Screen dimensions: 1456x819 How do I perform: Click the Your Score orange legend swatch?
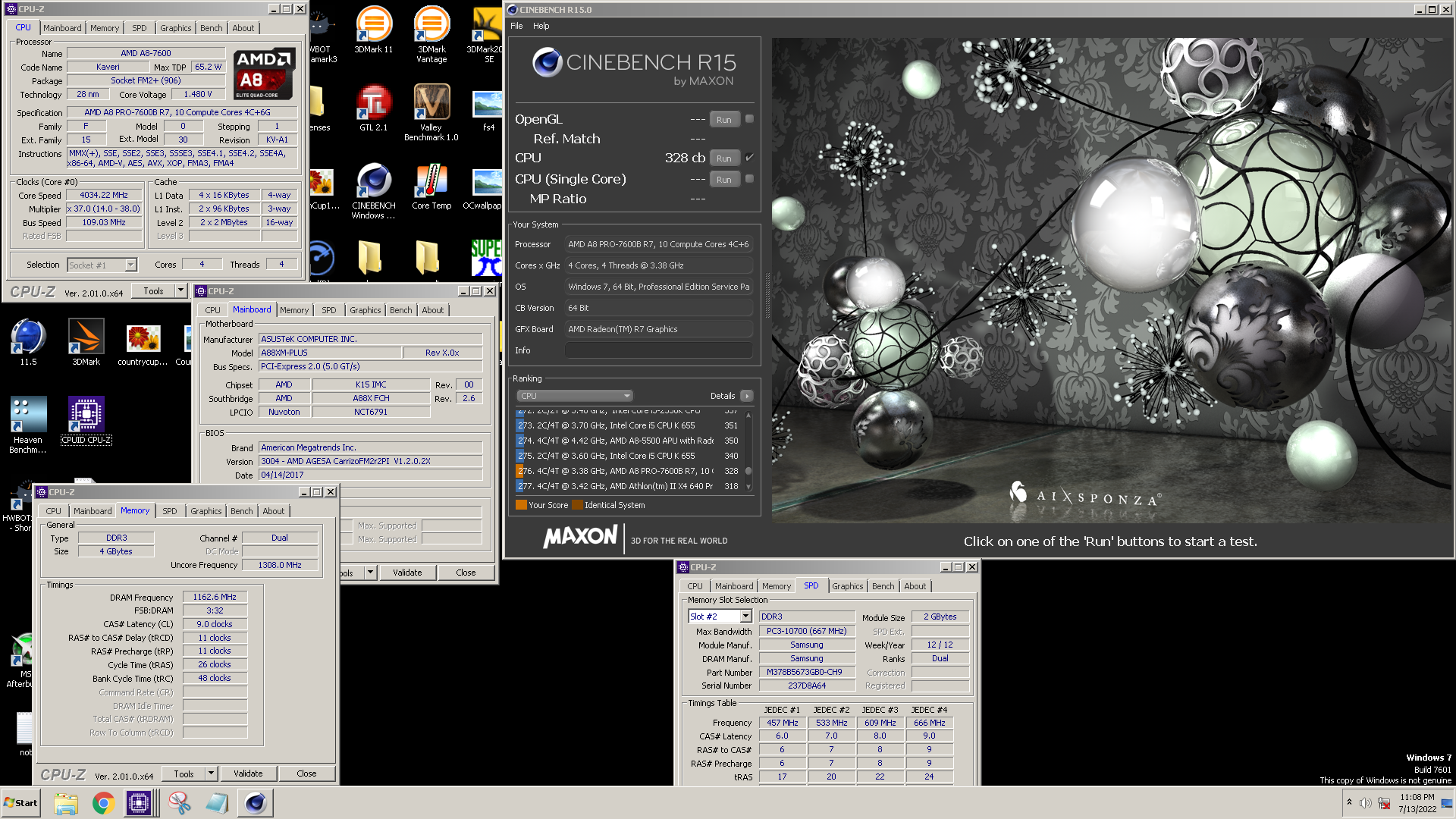coord(521,505)
